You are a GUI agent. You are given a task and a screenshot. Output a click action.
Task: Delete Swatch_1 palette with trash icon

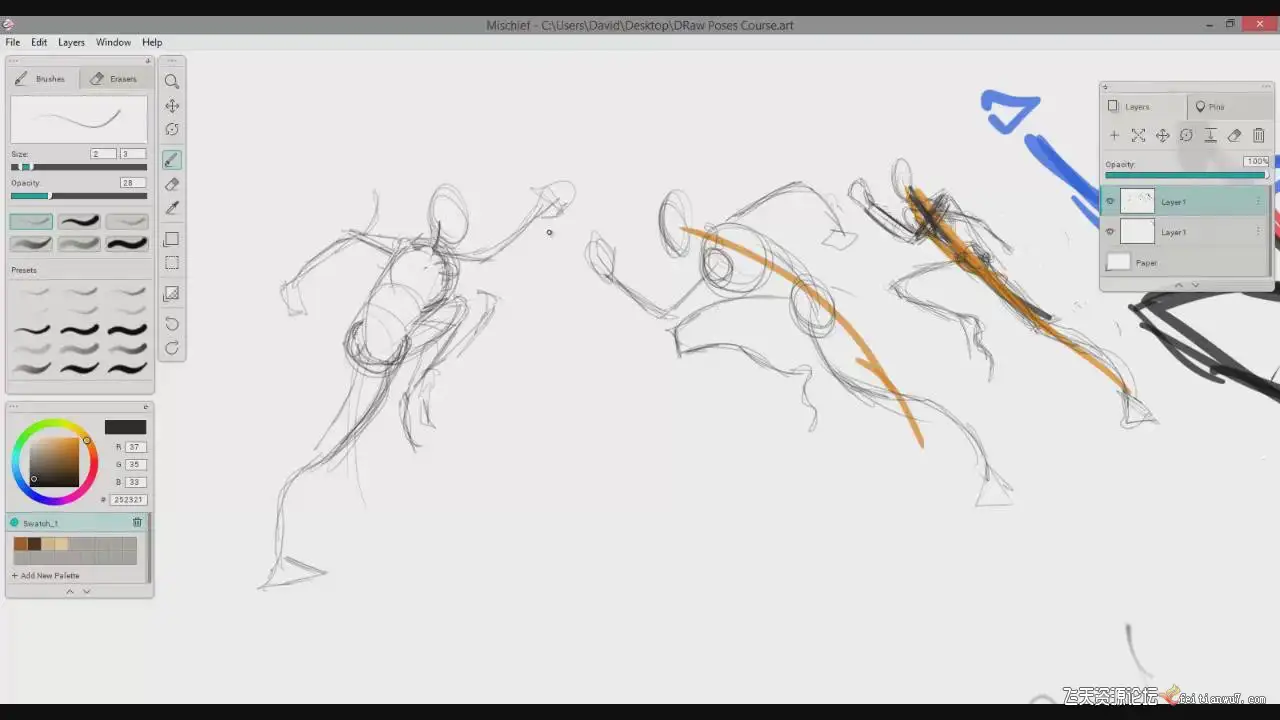137,522
